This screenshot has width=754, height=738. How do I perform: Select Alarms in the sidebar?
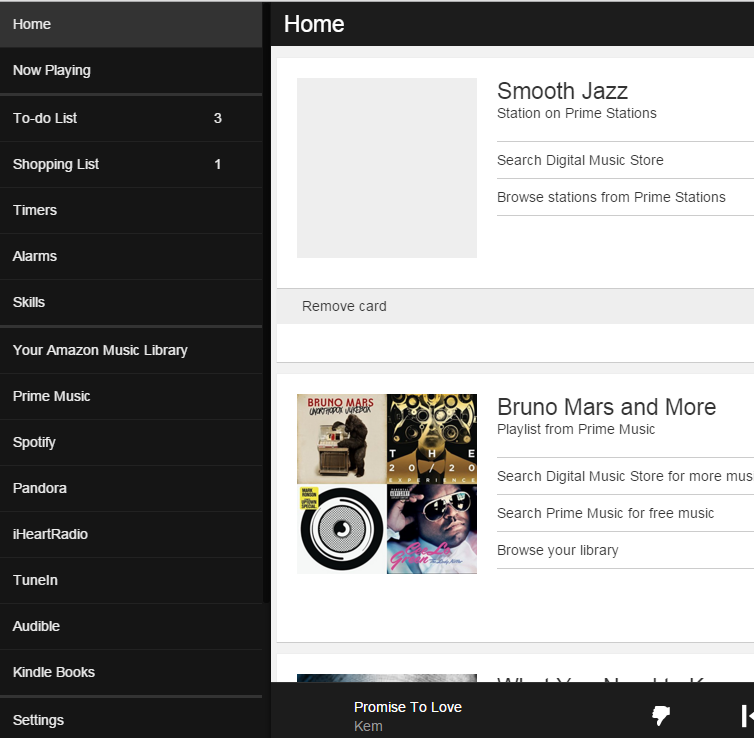(x=131, y=256)
